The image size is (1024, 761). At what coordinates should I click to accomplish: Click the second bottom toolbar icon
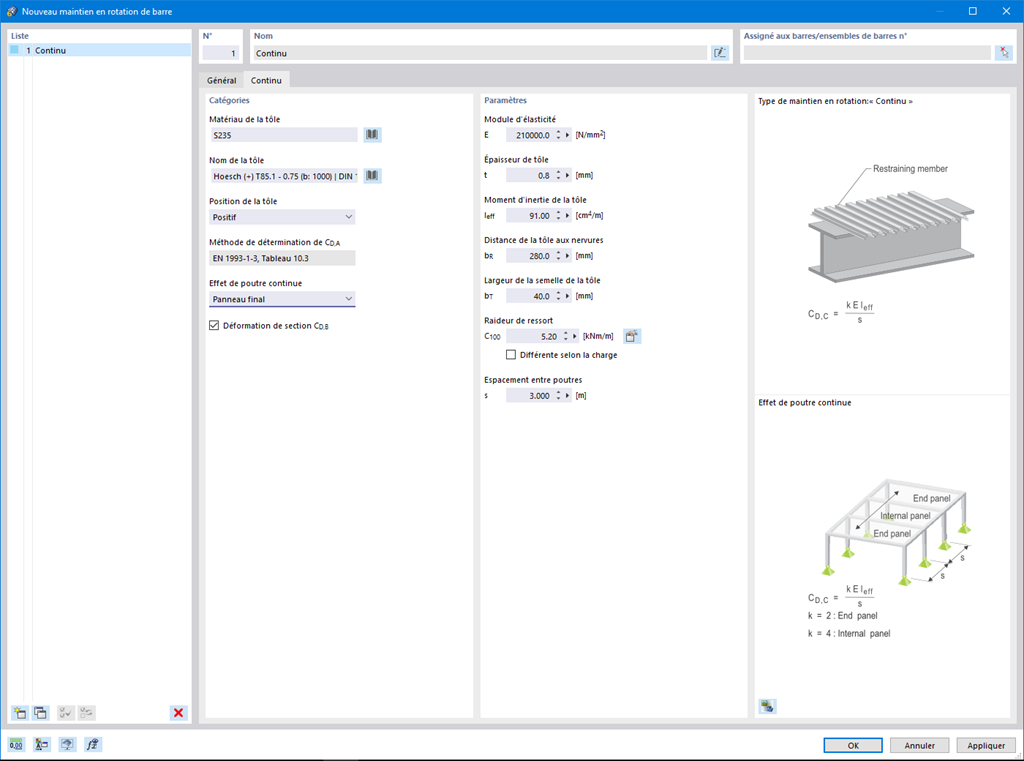pyautogui.click(x=42, y=744)
